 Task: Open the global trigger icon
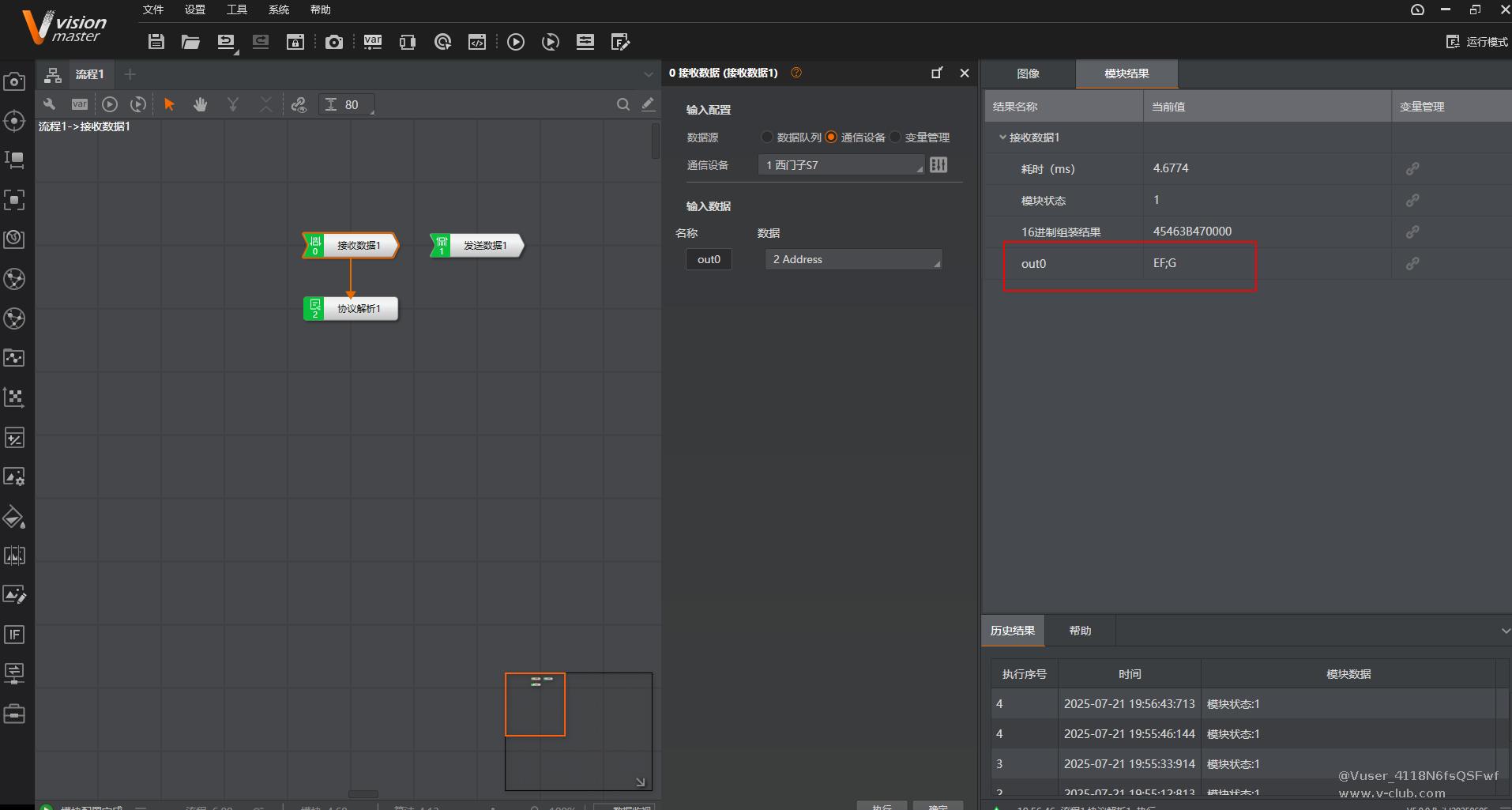coord(442,42)
